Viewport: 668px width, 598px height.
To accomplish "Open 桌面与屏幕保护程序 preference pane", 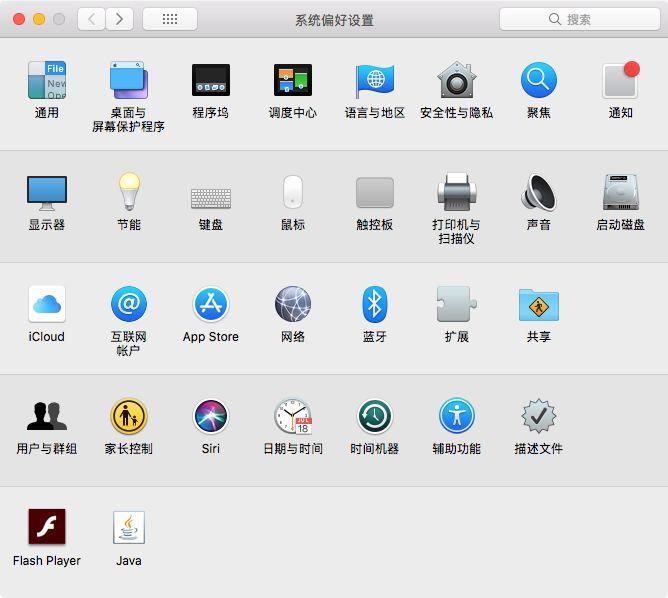I will [x=129, y=80].
